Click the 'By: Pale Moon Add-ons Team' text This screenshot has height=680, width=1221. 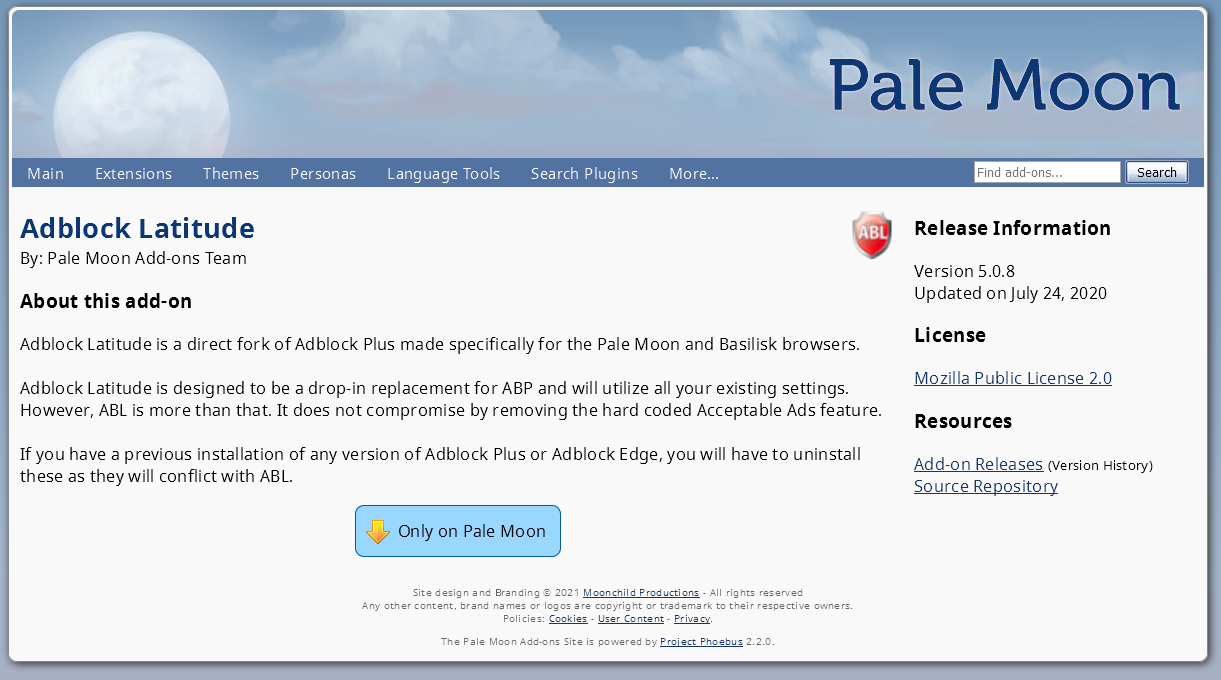point(133,258)
